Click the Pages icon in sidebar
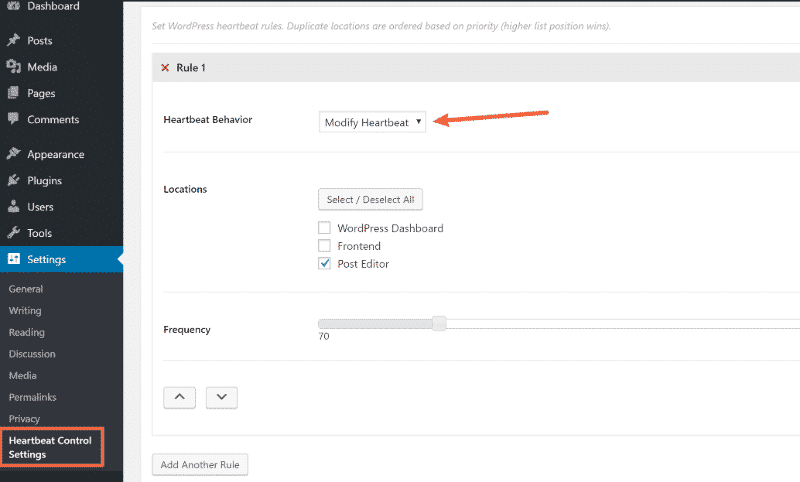Viewport: 800px width, 482px height. [13, 93]
